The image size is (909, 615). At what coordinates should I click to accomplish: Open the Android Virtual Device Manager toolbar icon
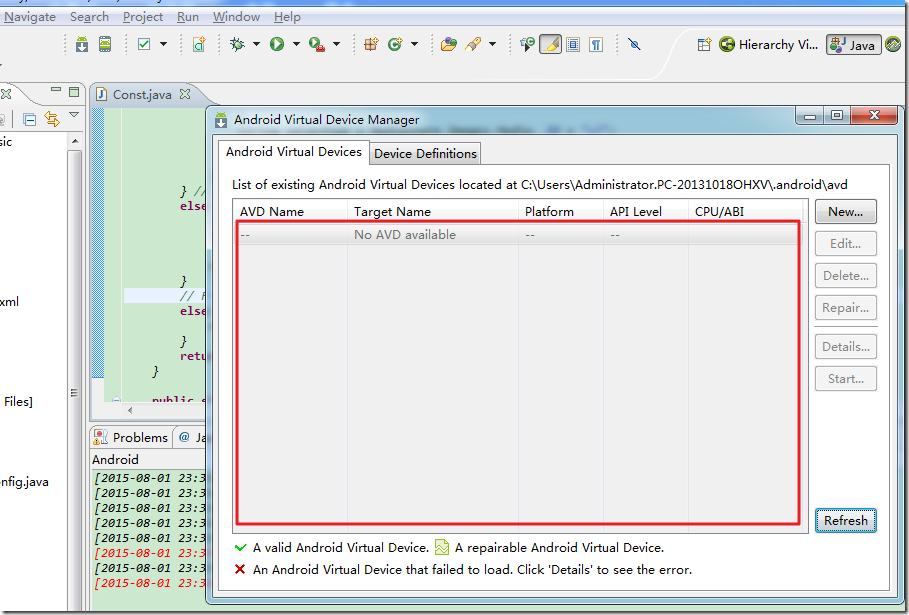105,44
